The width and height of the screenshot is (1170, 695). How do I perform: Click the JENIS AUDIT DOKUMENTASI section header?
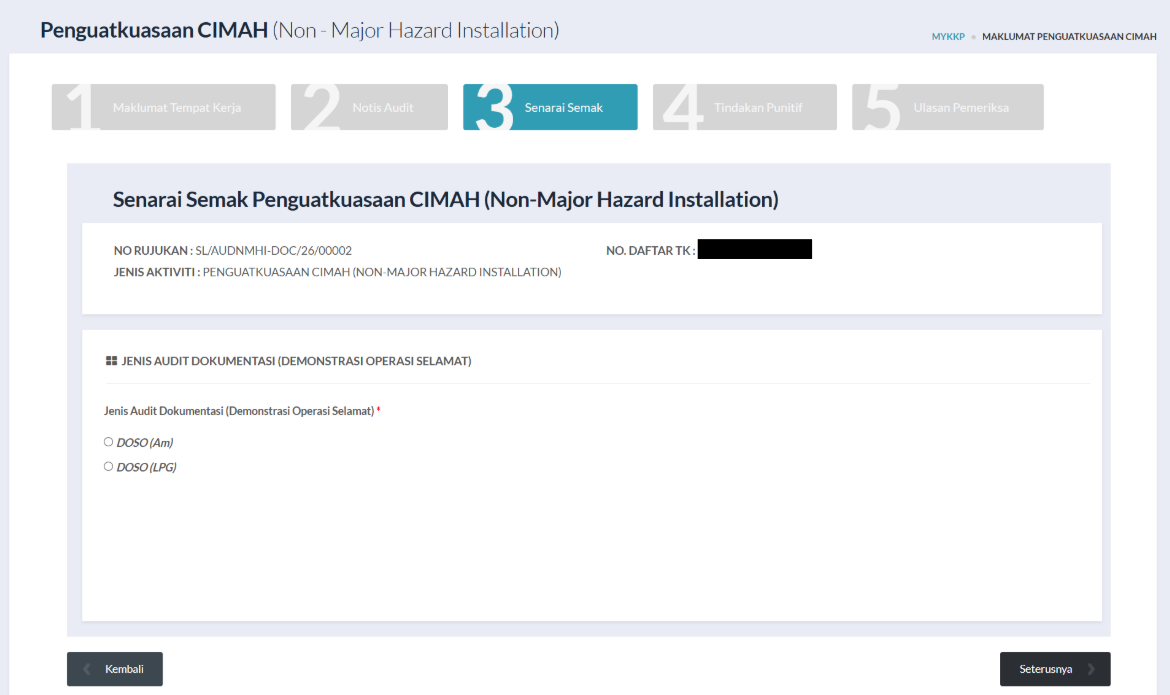(296, 361)
